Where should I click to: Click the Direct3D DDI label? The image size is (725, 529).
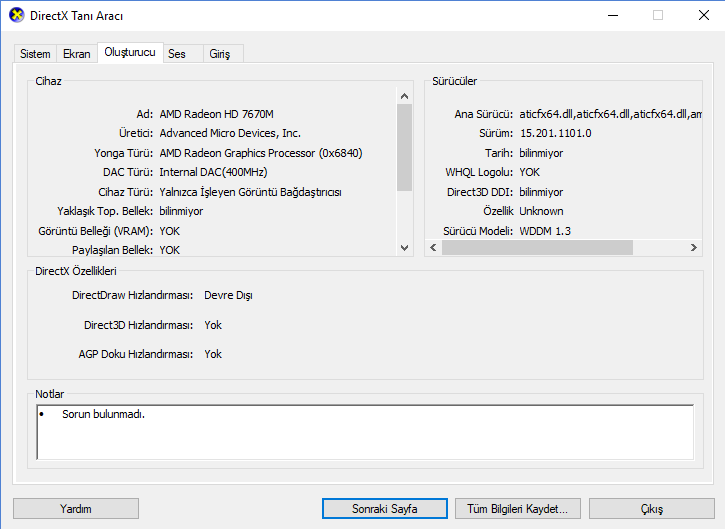click(x=480, y=192)
